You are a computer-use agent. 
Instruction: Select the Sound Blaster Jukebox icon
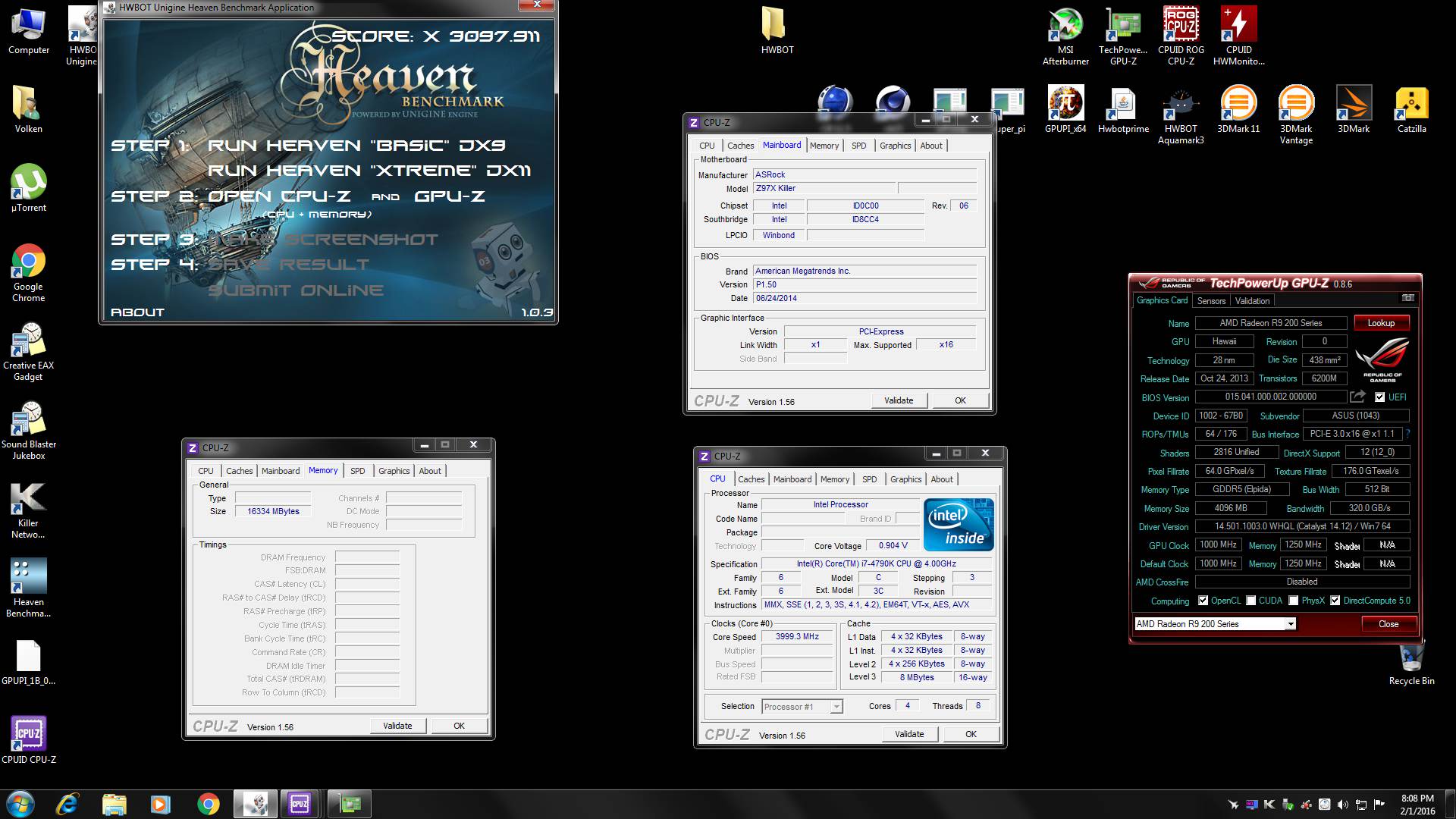pyautogui.click(x=29, y=430)
